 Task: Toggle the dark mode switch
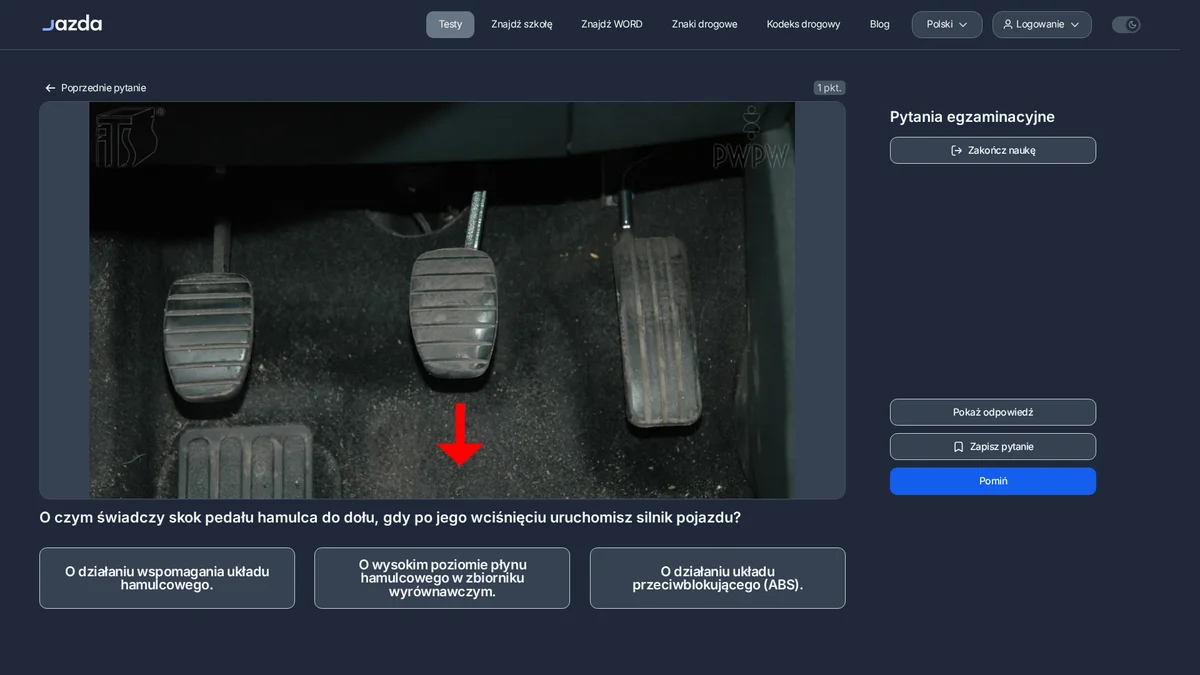coord(1126,24)
